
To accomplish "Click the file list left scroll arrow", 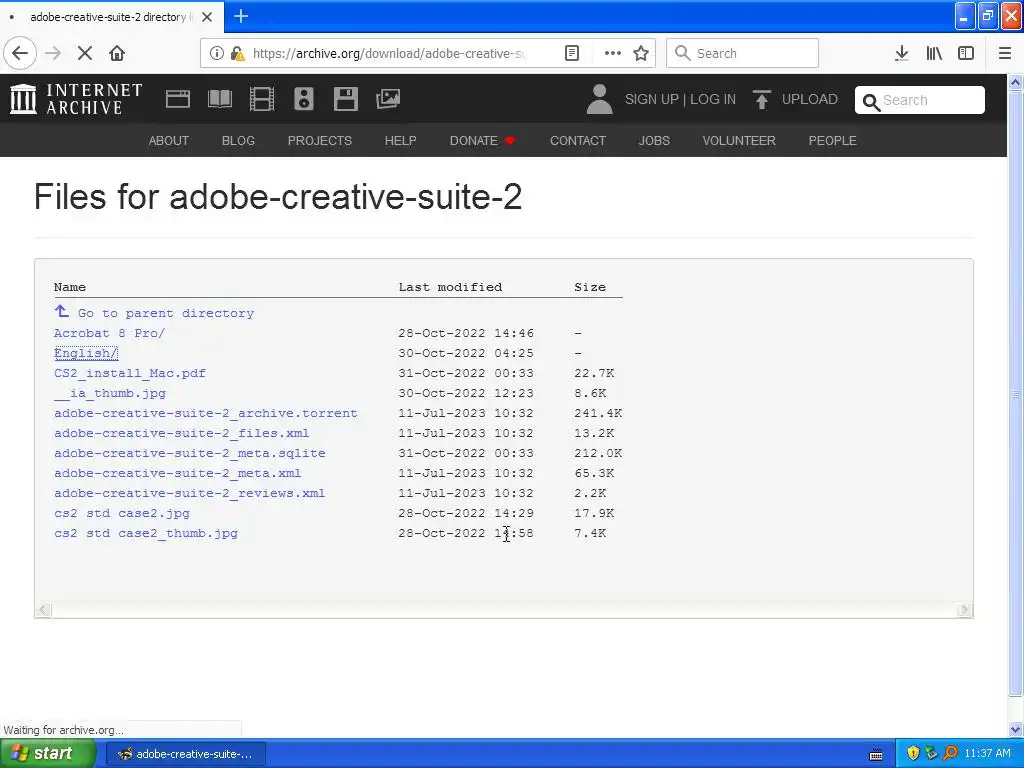I will [43, 610].
